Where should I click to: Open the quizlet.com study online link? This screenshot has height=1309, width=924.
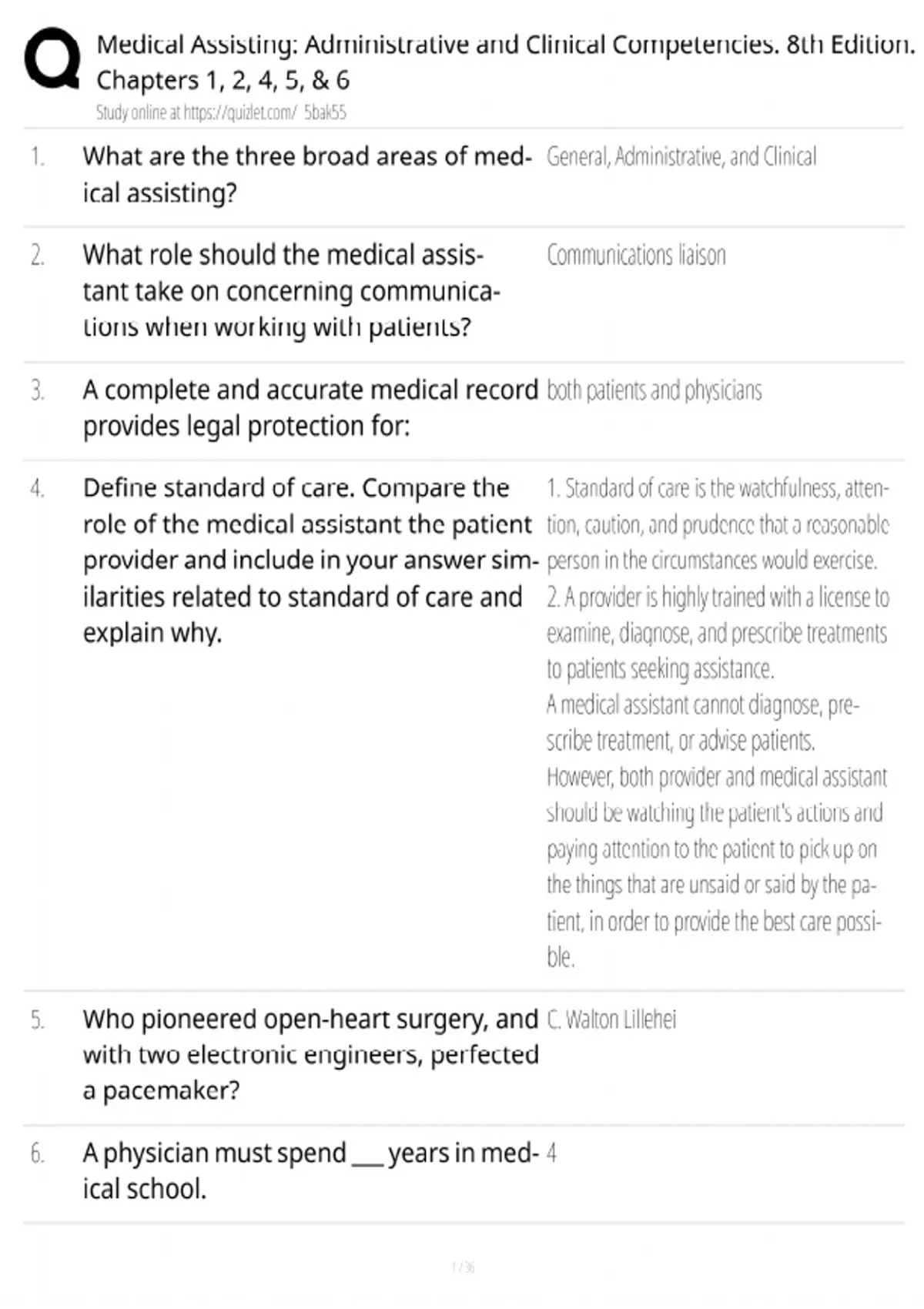221,112
